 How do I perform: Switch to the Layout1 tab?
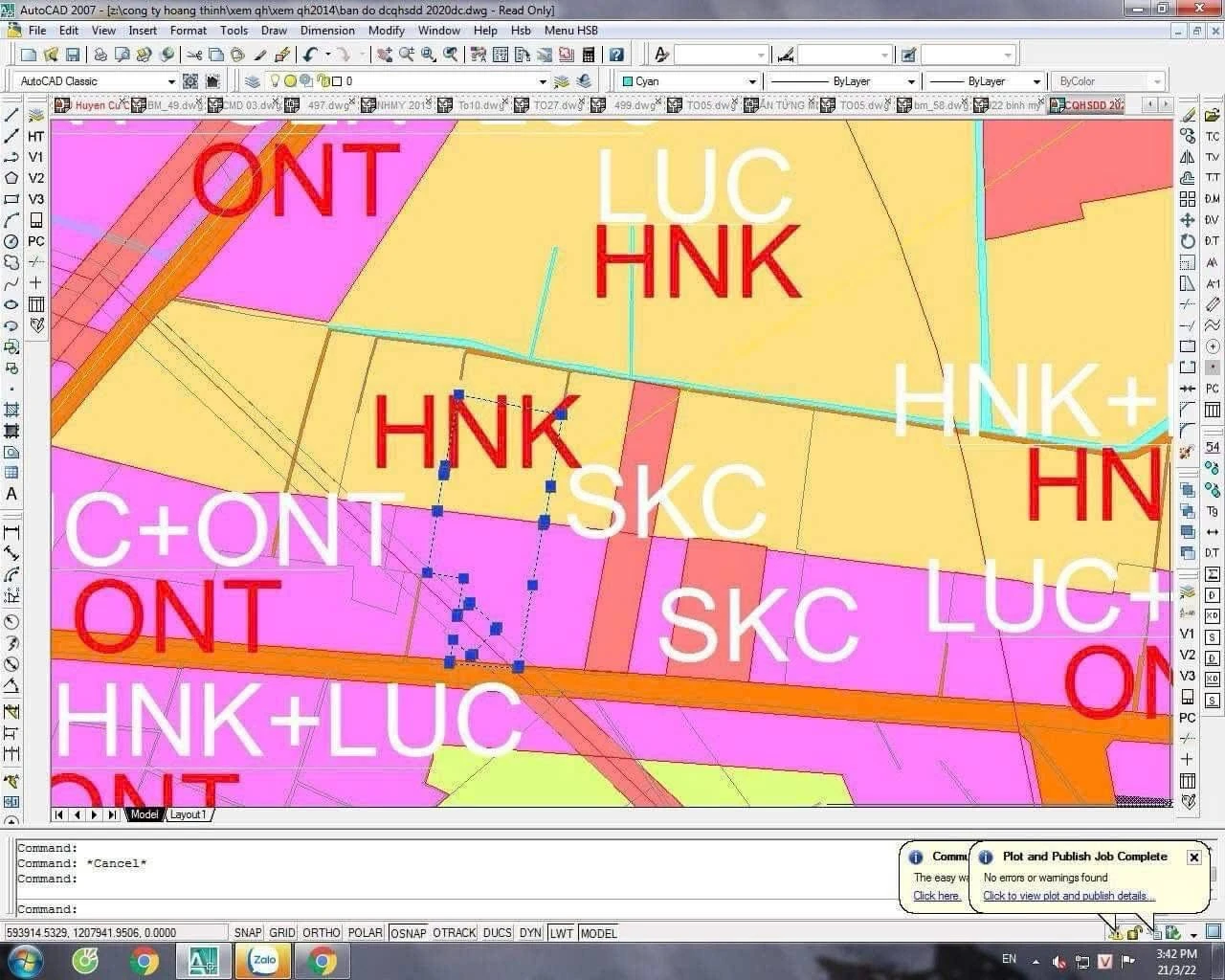[x=188, y=814]
